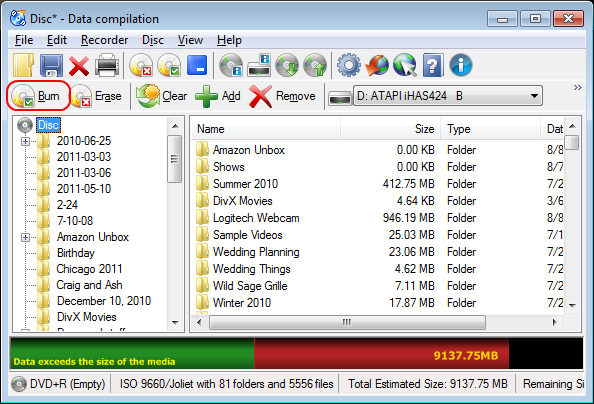Image resolution: width=594 pixels, height=404 pixels.
Task: Click the Erase button
Action: [97, 96]
